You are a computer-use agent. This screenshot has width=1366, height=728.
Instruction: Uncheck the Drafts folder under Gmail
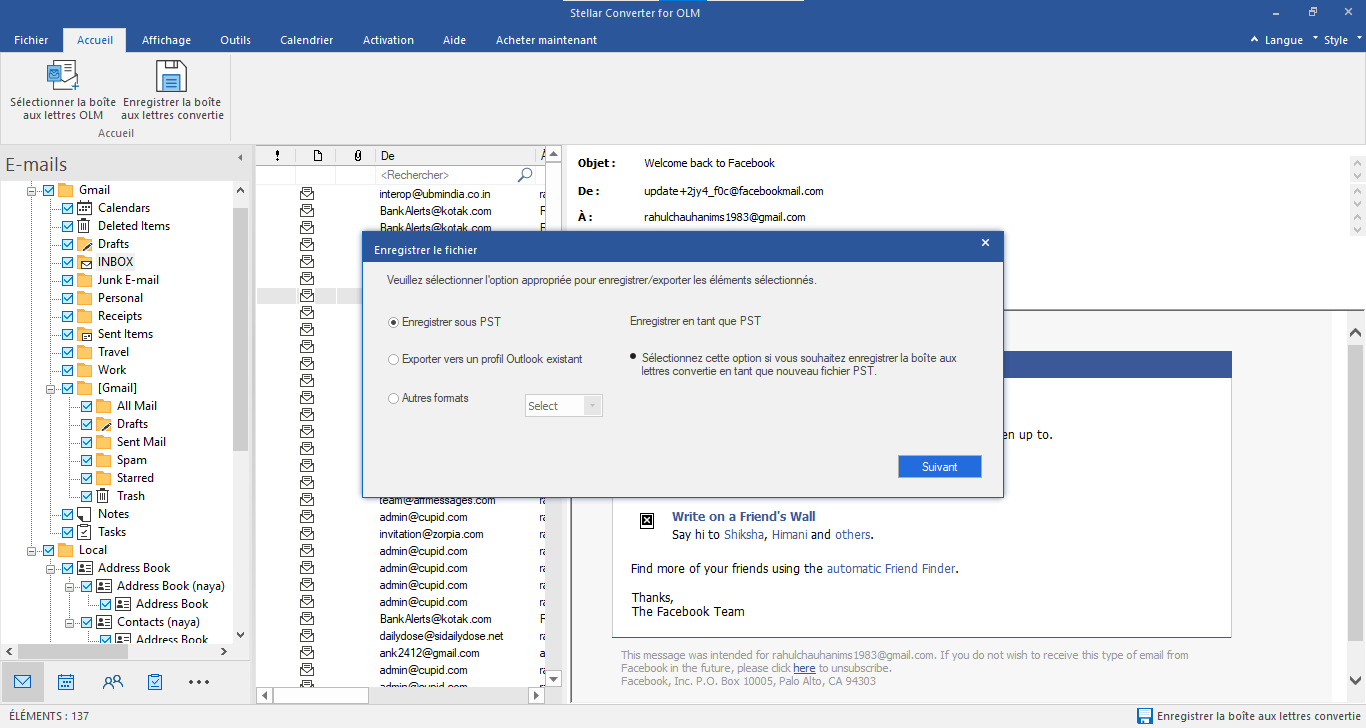pyautogui.click(x=67, y=243)
